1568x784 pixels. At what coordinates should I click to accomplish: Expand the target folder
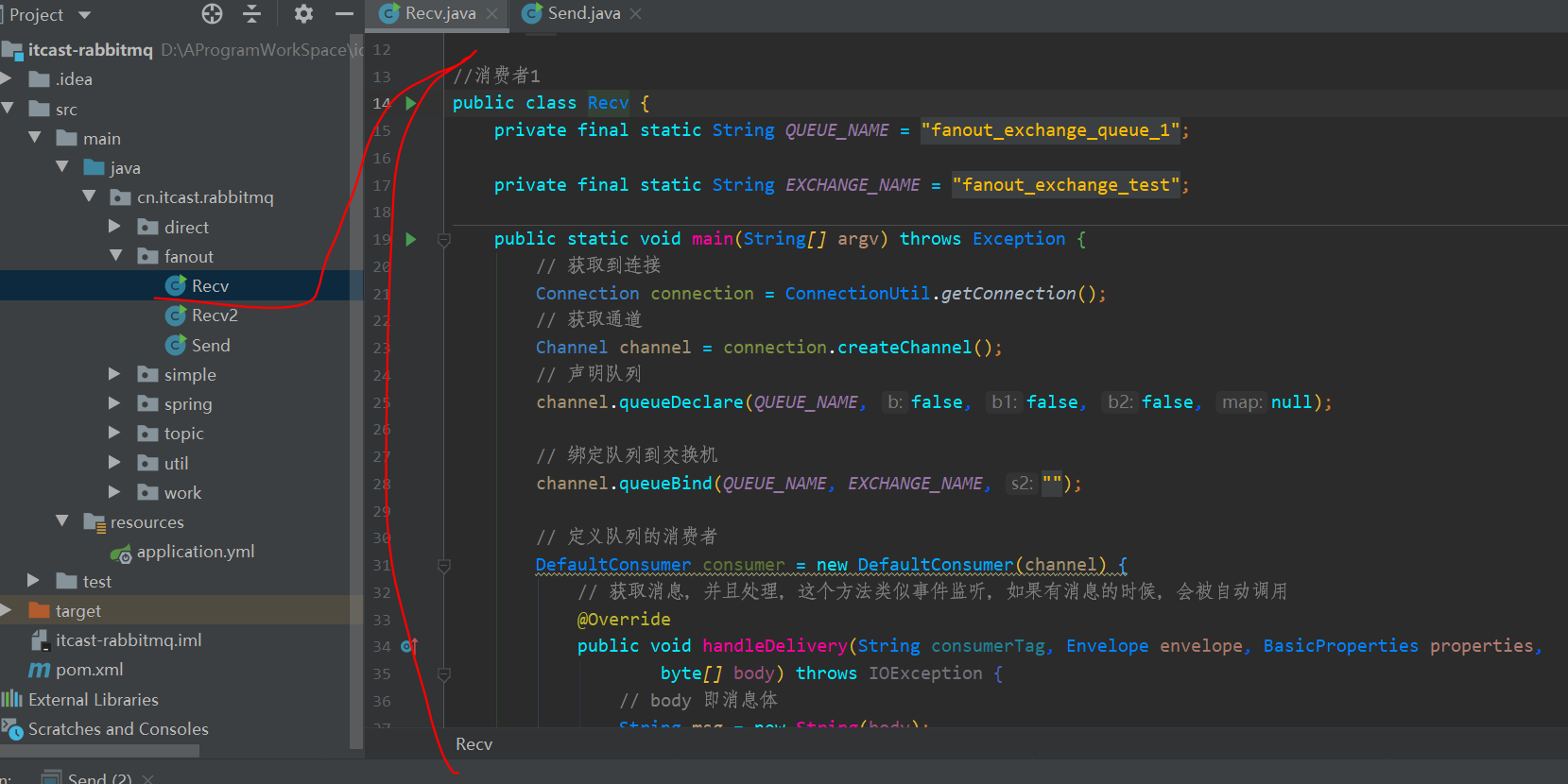(x=7, y=610)
